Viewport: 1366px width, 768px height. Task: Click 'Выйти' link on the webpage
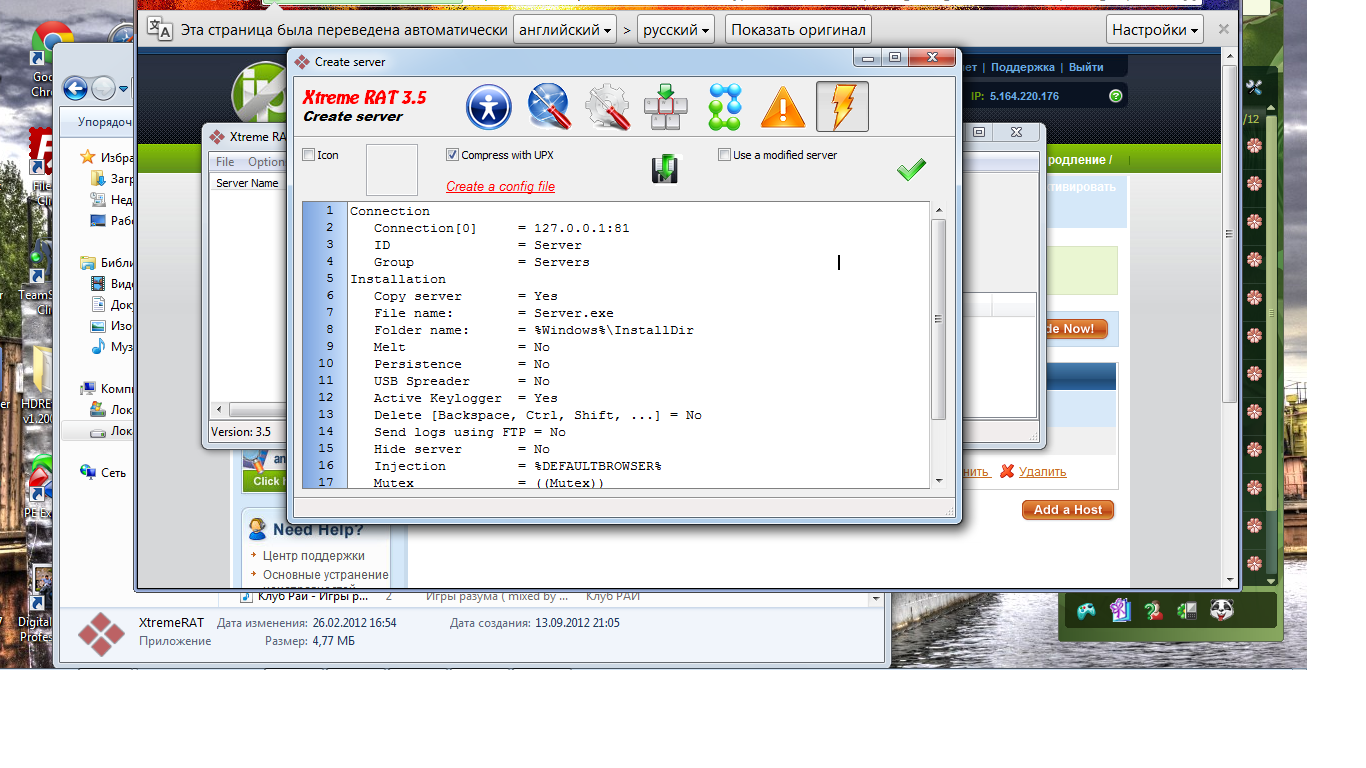coord(1086,67)
